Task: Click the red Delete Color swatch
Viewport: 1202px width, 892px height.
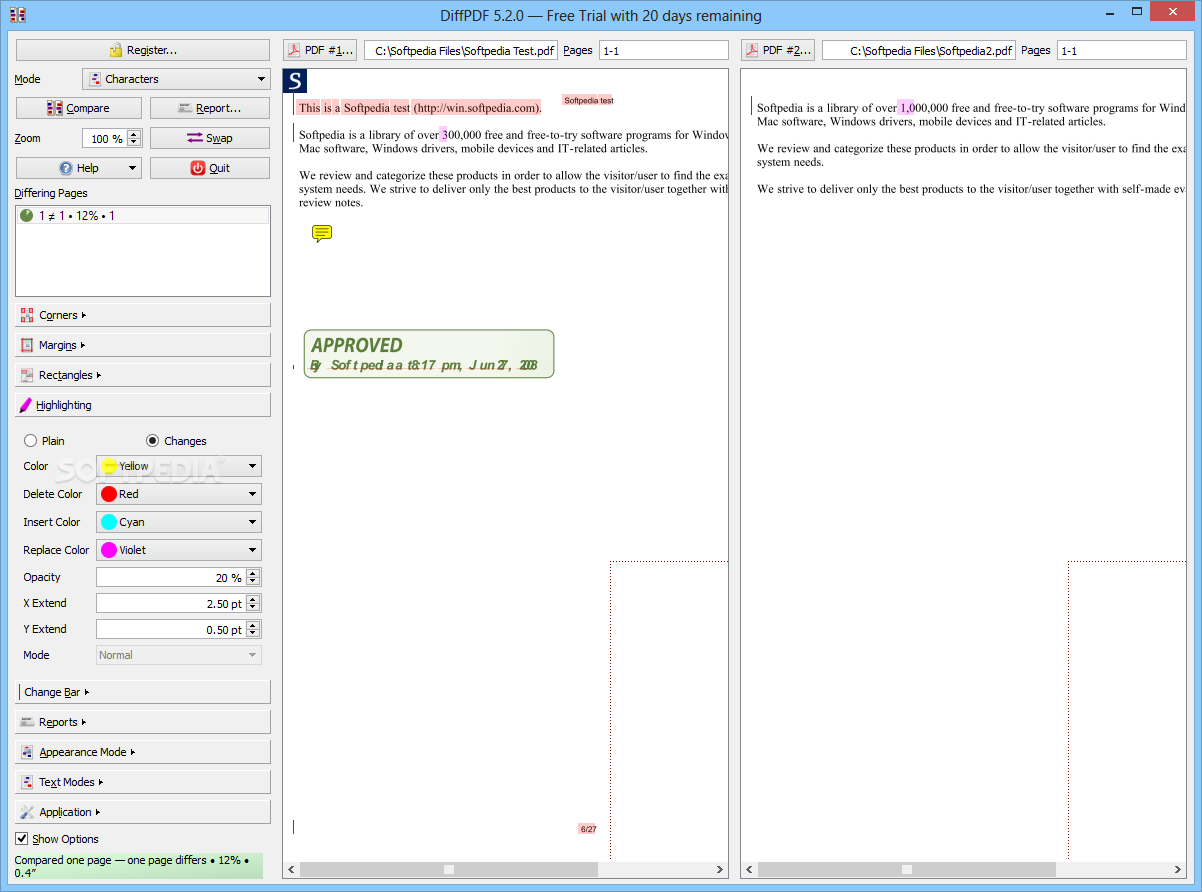Action: coord(109,494)
